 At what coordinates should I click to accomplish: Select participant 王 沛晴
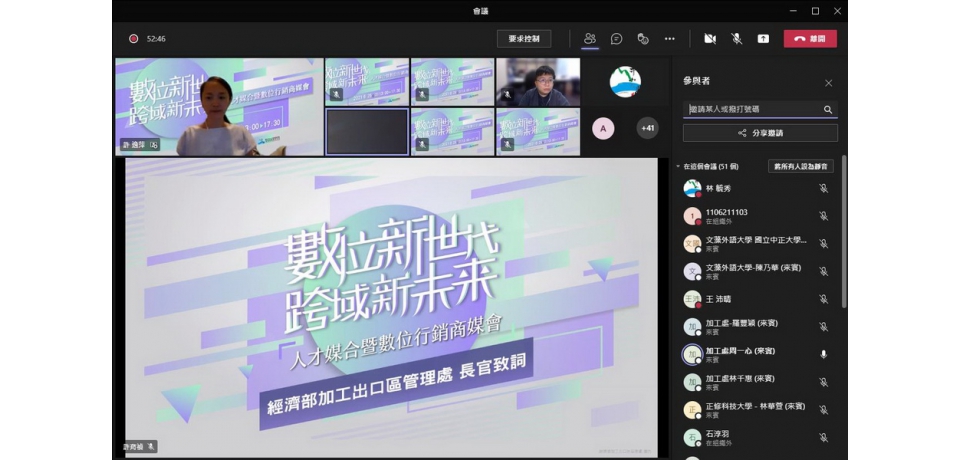pyautogui.click(x=718, y=299)
